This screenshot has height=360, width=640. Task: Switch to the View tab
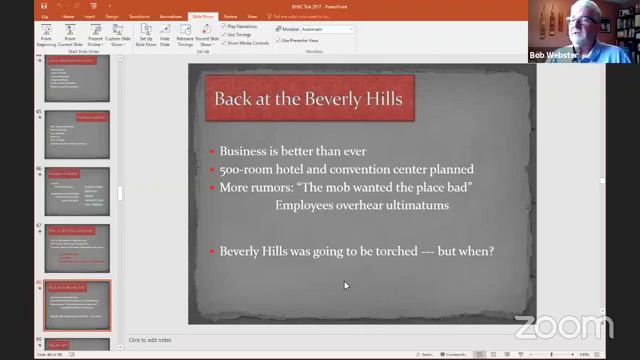click(x=252, y=17)
